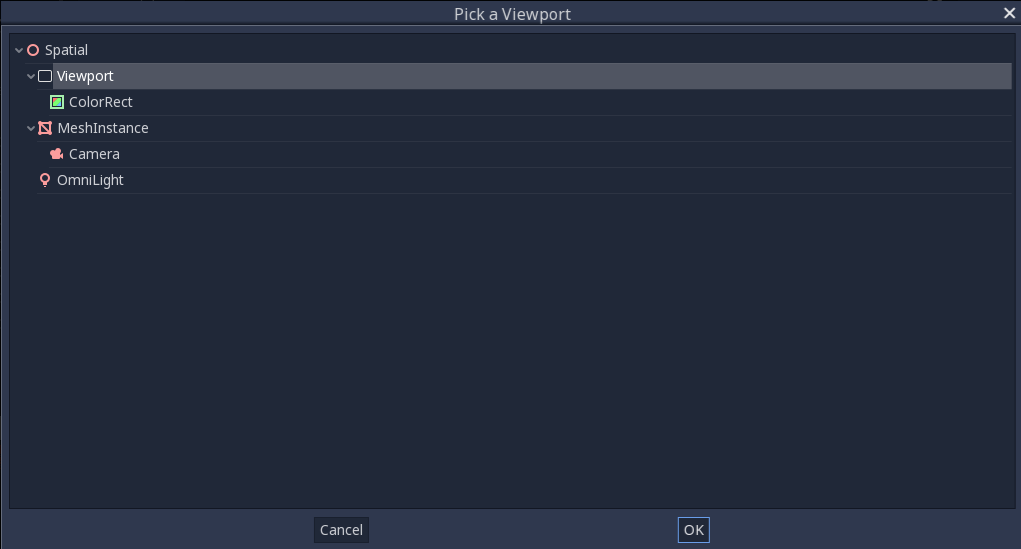Click the green ColorRect node icon

click(57, 102)
